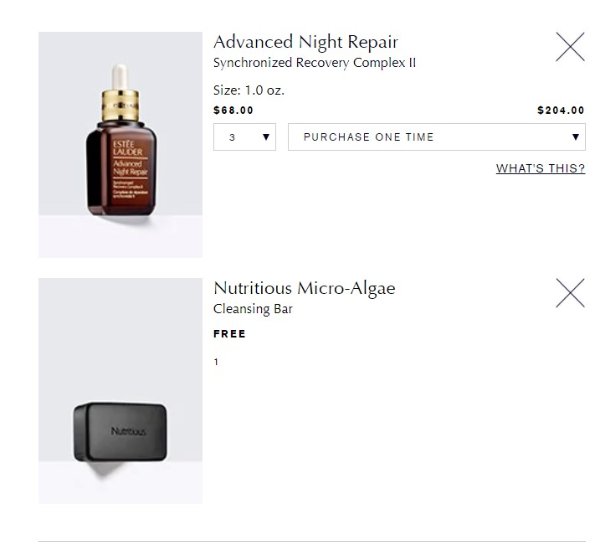Expand the Purchase One Time dropdown
This screenshot has height=546, width=600.
pos(436,137)
